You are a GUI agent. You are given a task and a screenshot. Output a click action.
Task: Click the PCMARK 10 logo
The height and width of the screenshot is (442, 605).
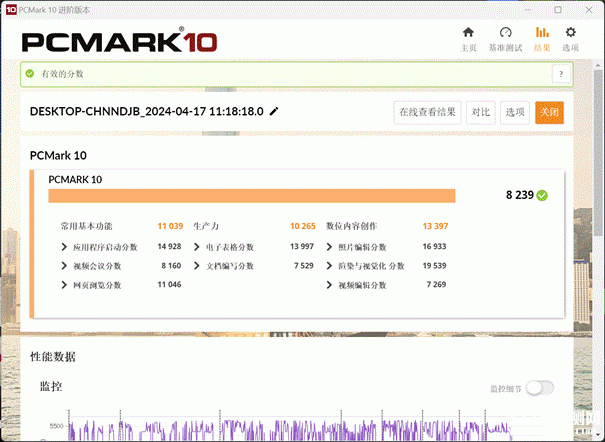[x=119, y=42]
